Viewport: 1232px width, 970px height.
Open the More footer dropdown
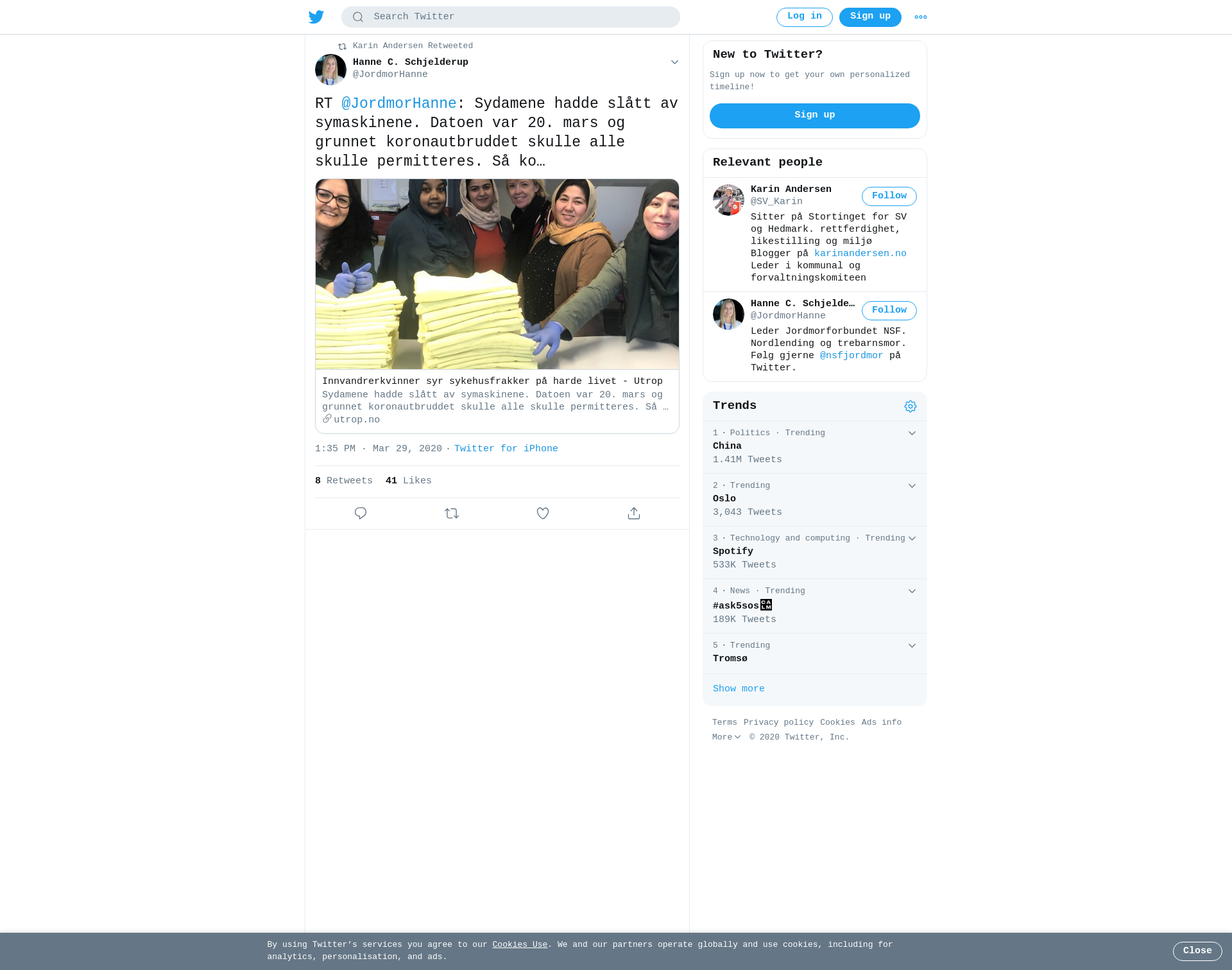726,737
